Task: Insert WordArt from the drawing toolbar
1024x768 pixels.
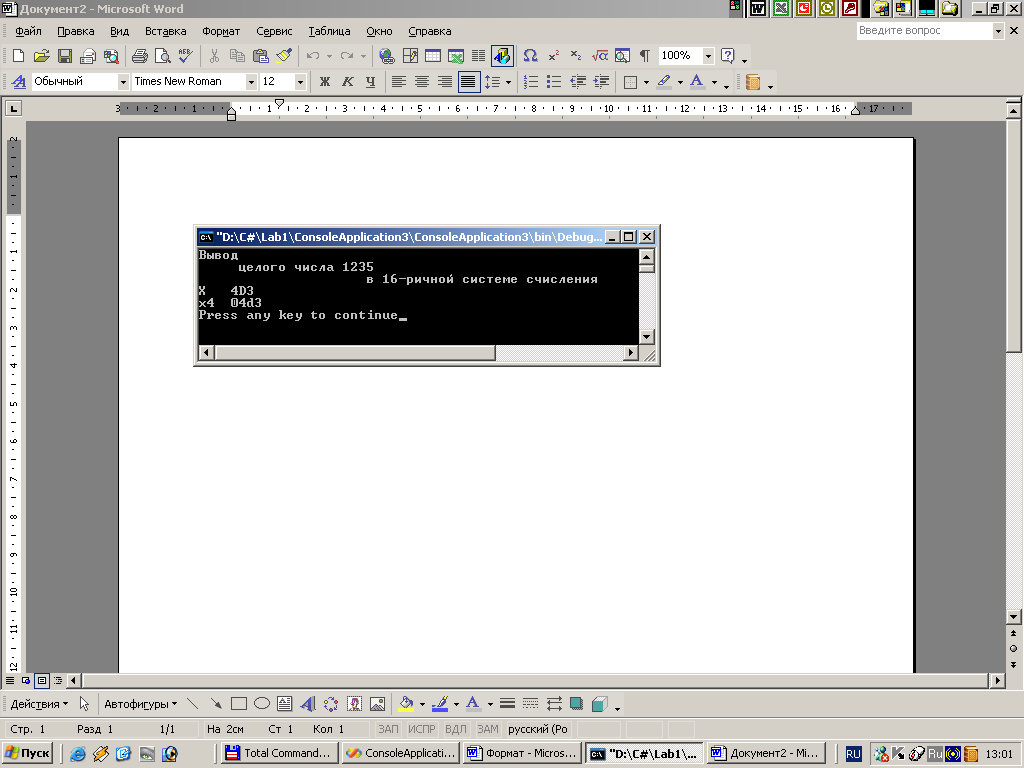Action: pos(308,704)
